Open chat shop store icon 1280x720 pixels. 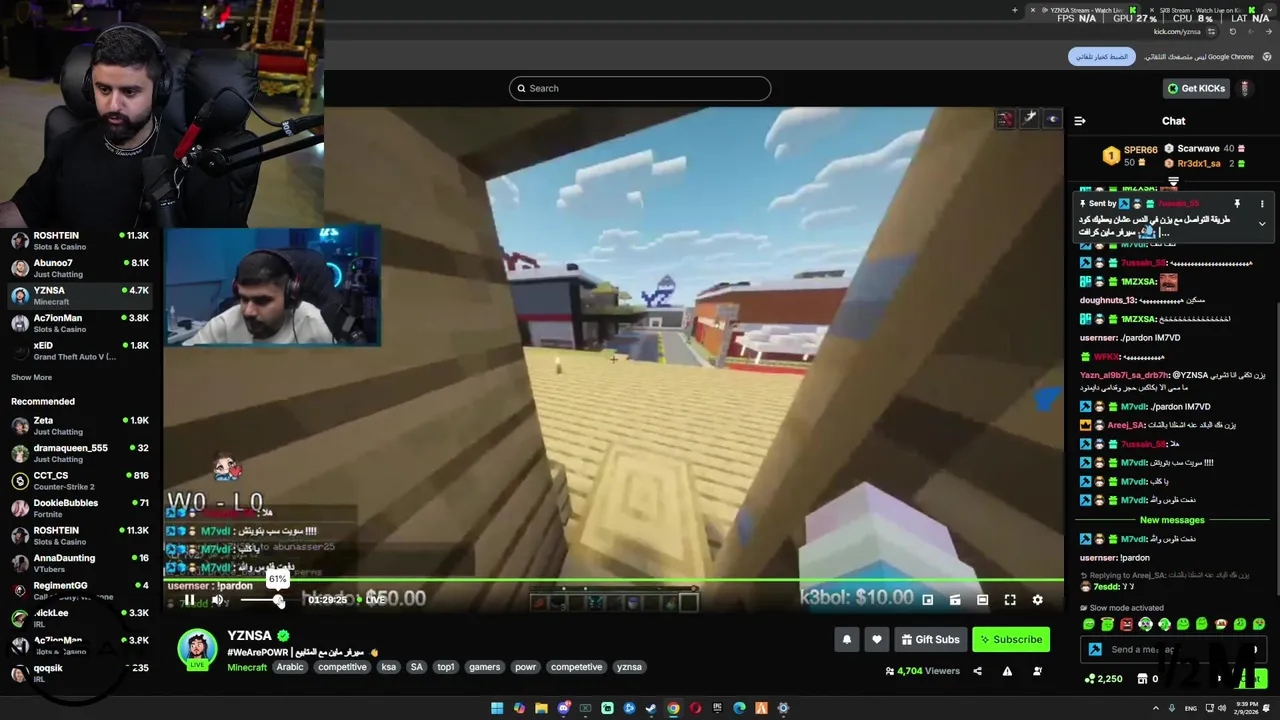point(1142,679)
